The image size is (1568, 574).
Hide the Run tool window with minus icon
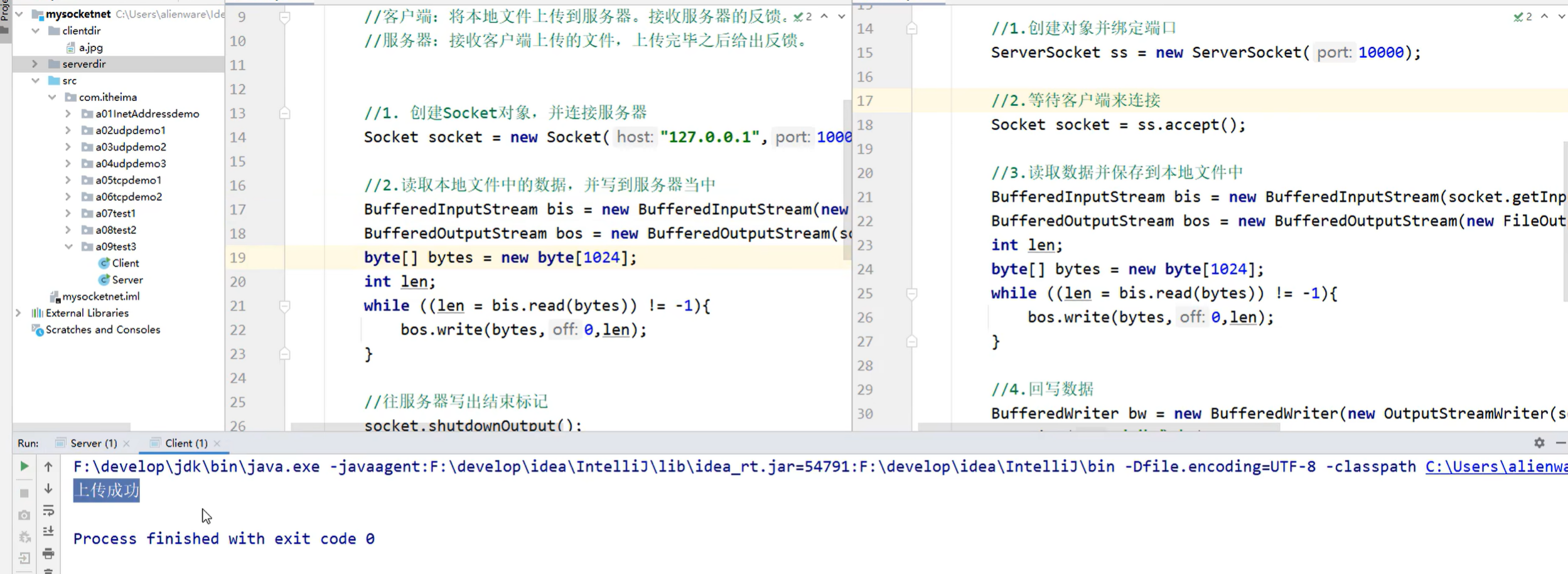1560,443
